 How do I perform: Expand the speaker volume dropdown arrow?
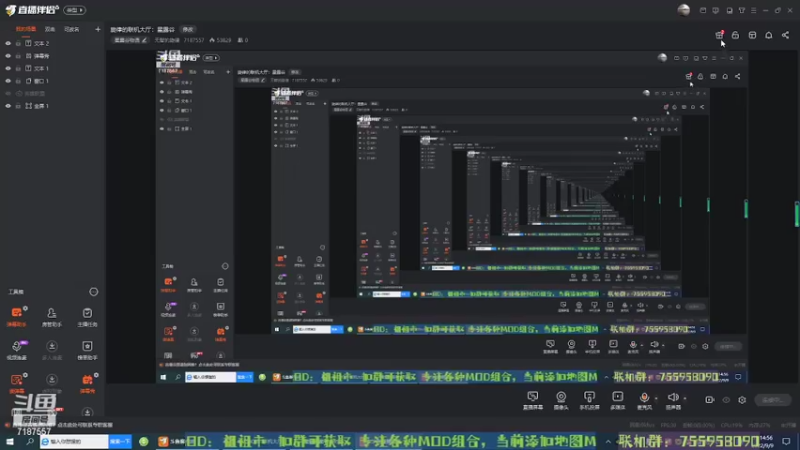pos(685,398)
